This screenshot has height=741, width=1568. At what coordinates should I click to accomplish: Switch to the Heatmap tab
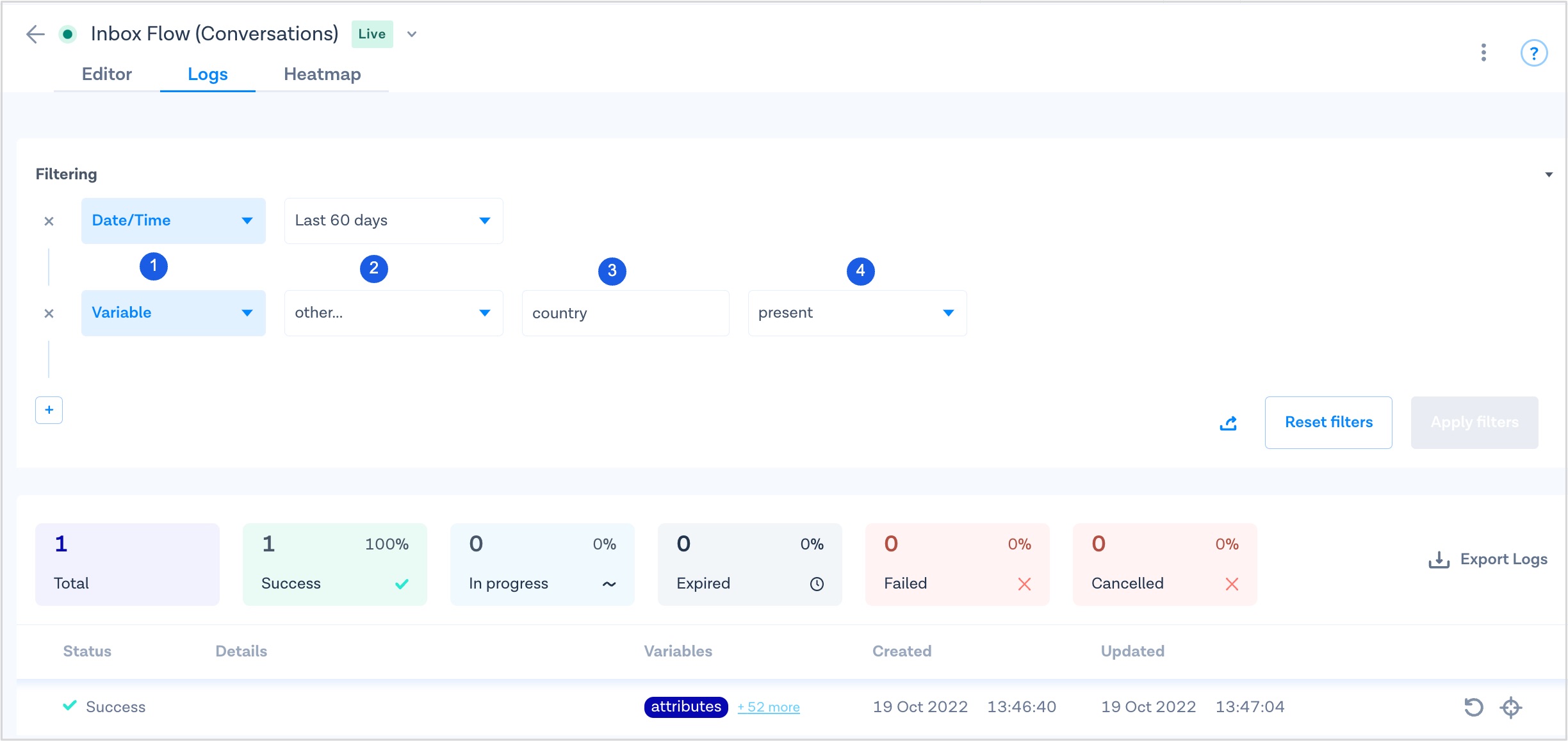(322, 74)
